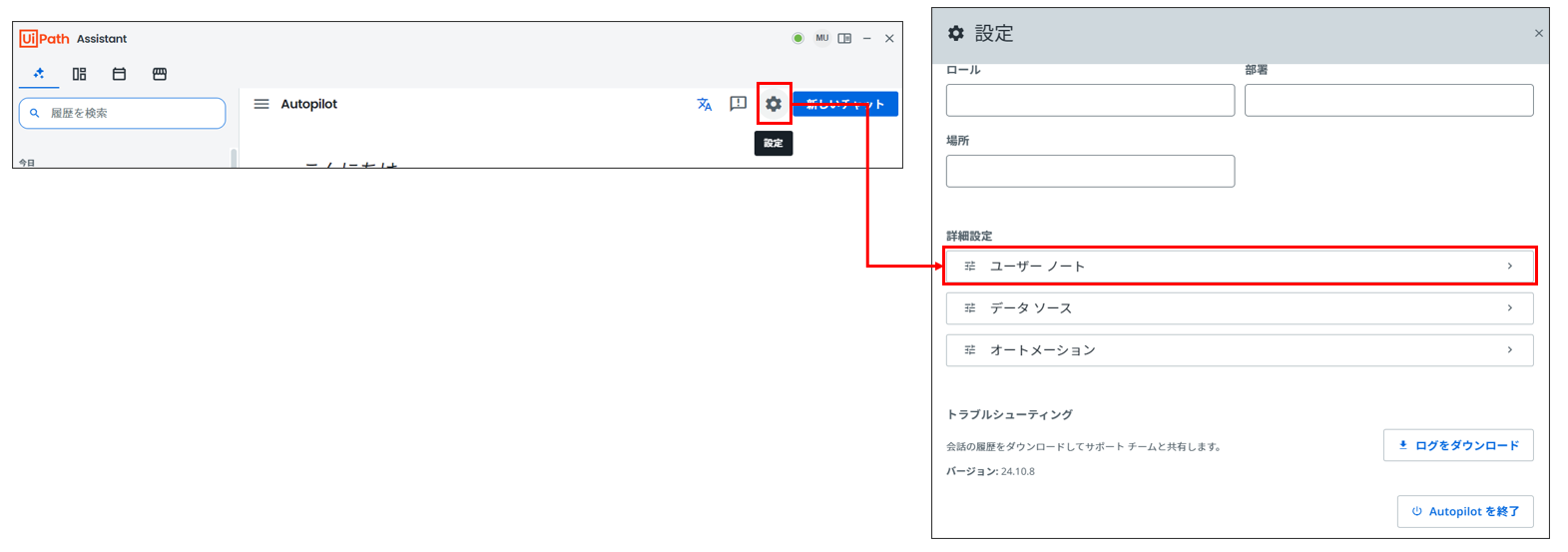Open the データ ソース row
The width and height of the screenshot is (1568, 552).
pos(1240,308)
